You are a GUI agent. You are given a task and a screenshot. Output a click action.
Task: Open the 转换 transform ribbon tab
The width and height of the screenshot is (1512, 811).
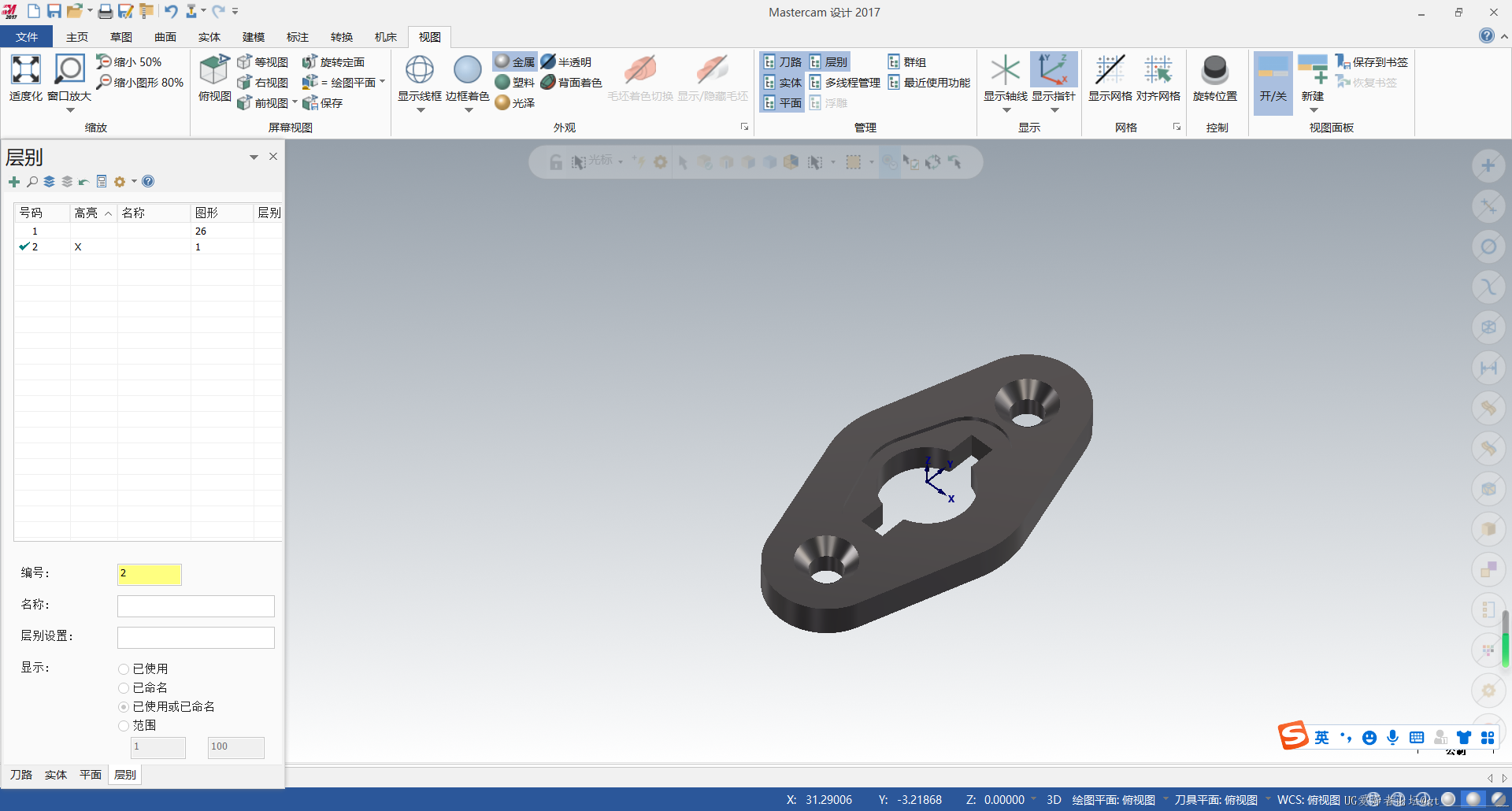click(x=342, y=37)
